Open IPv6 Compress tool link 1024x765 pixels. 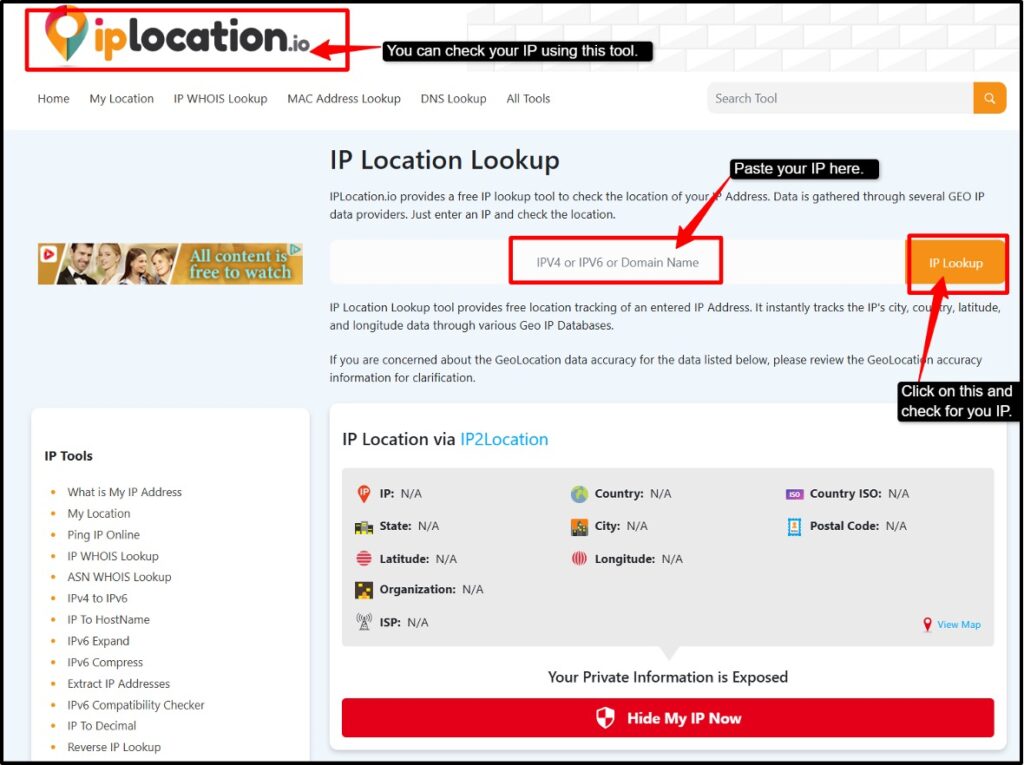tap(105, 662)
